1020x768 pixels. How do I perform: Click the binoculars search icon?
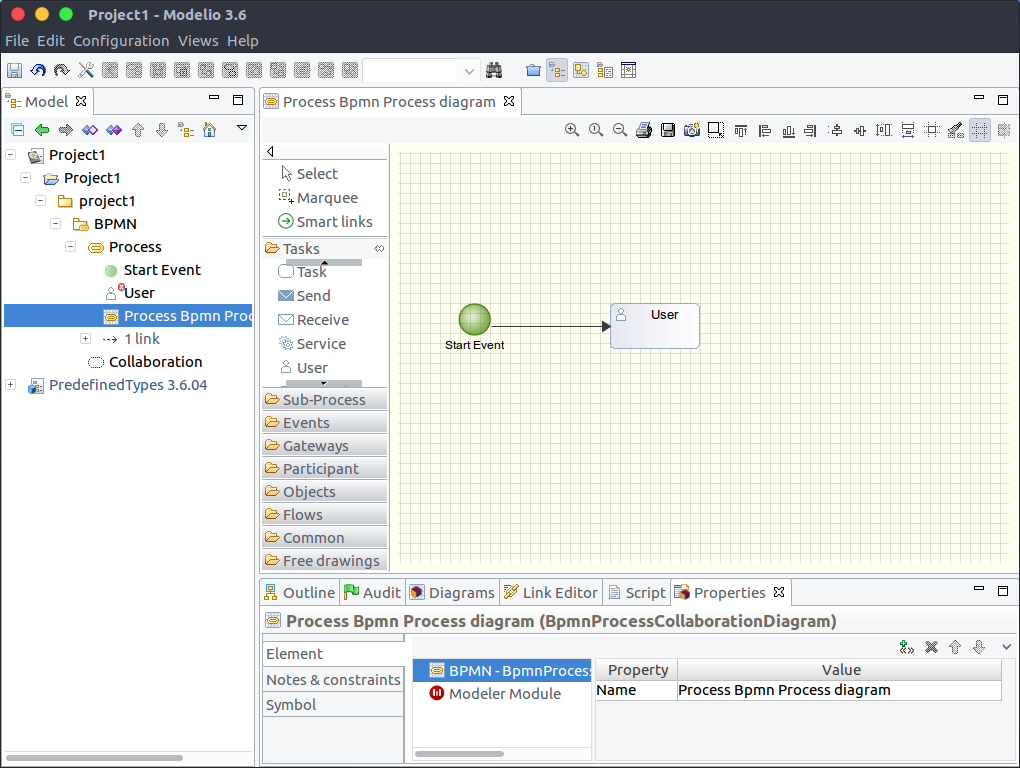click(x=493, y=70)
